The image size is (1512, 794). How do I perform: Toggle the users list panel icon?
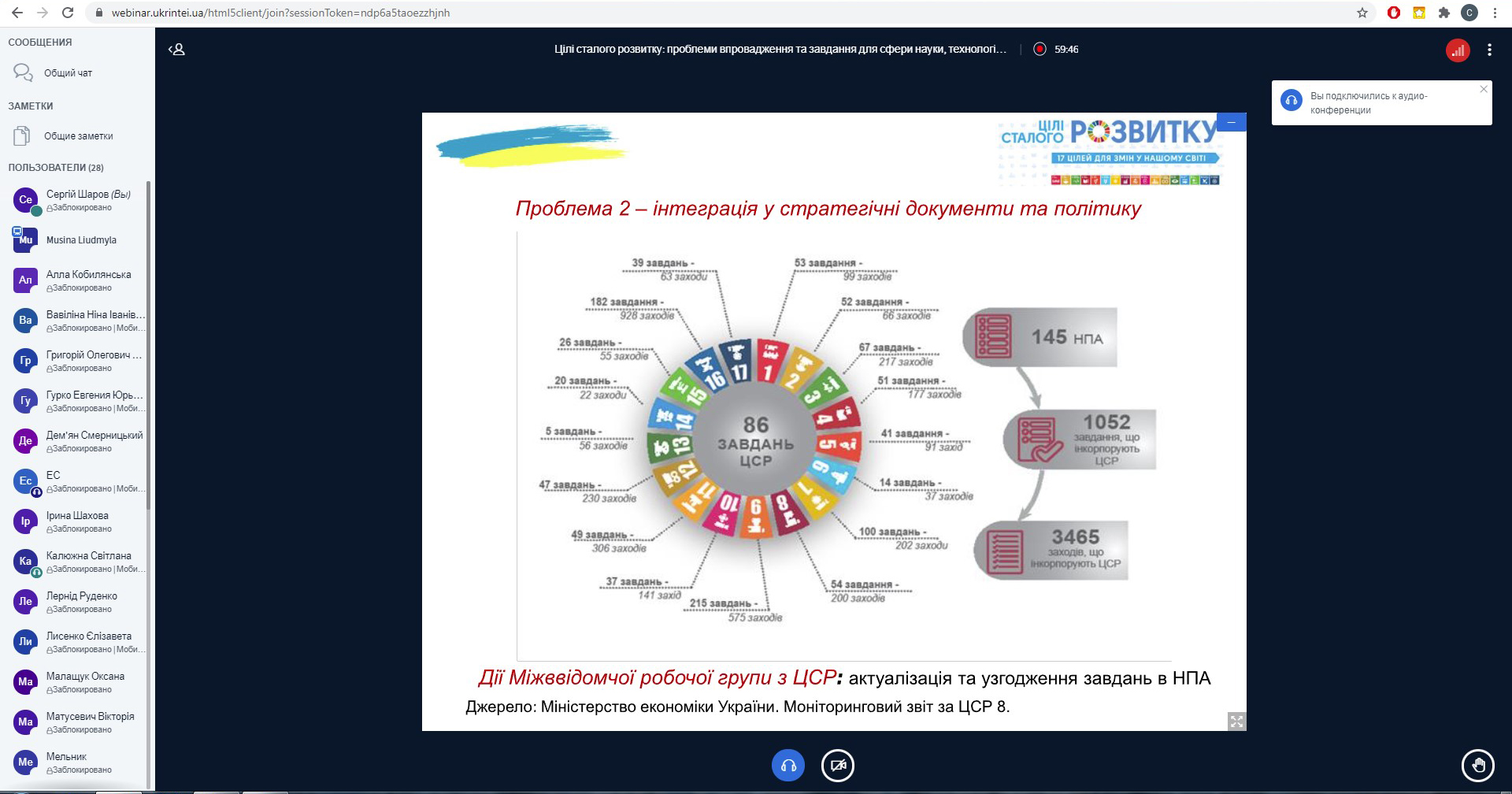(176, 50)
